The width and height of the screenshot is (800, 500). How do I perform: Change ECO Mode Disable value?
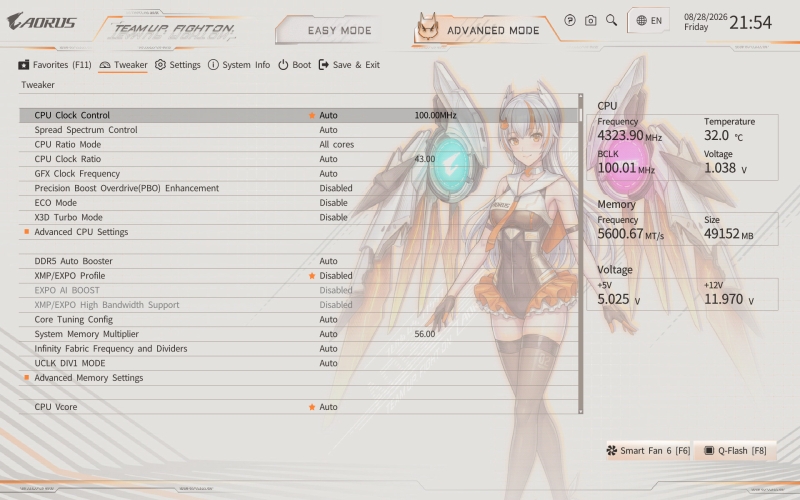334,203
